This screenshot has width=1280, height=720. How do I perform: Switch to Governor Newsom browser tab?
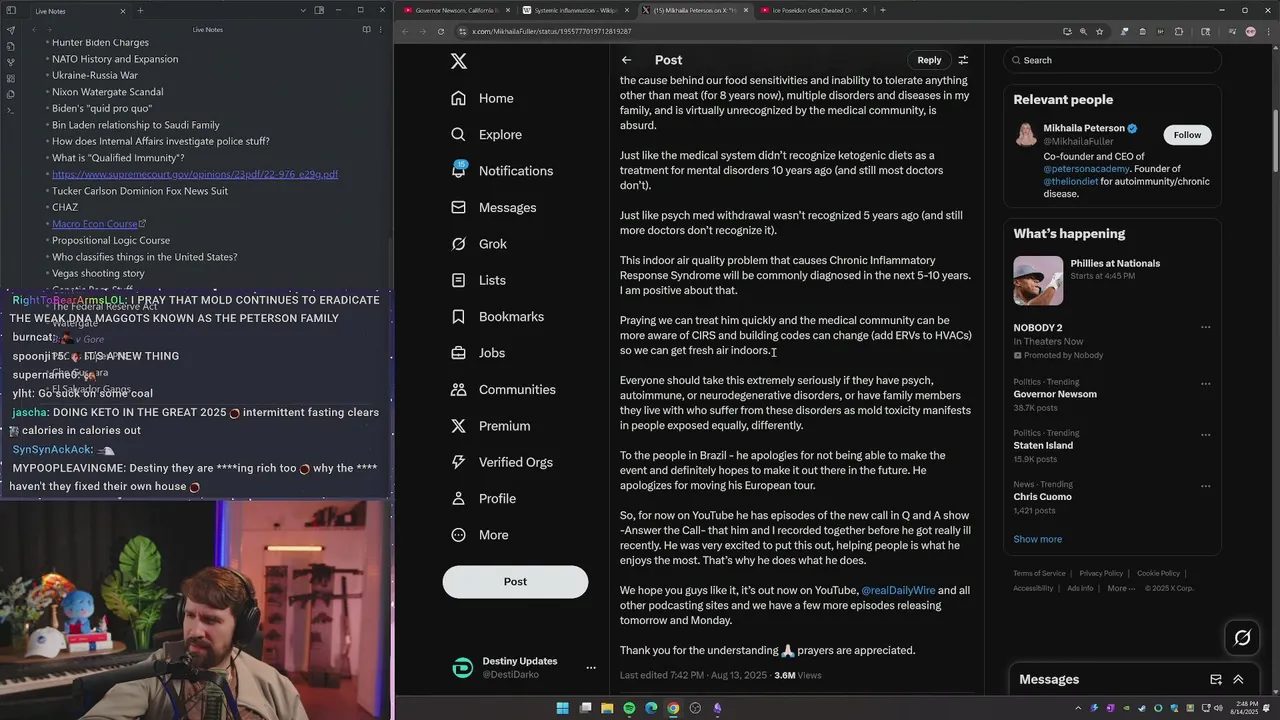455,10
